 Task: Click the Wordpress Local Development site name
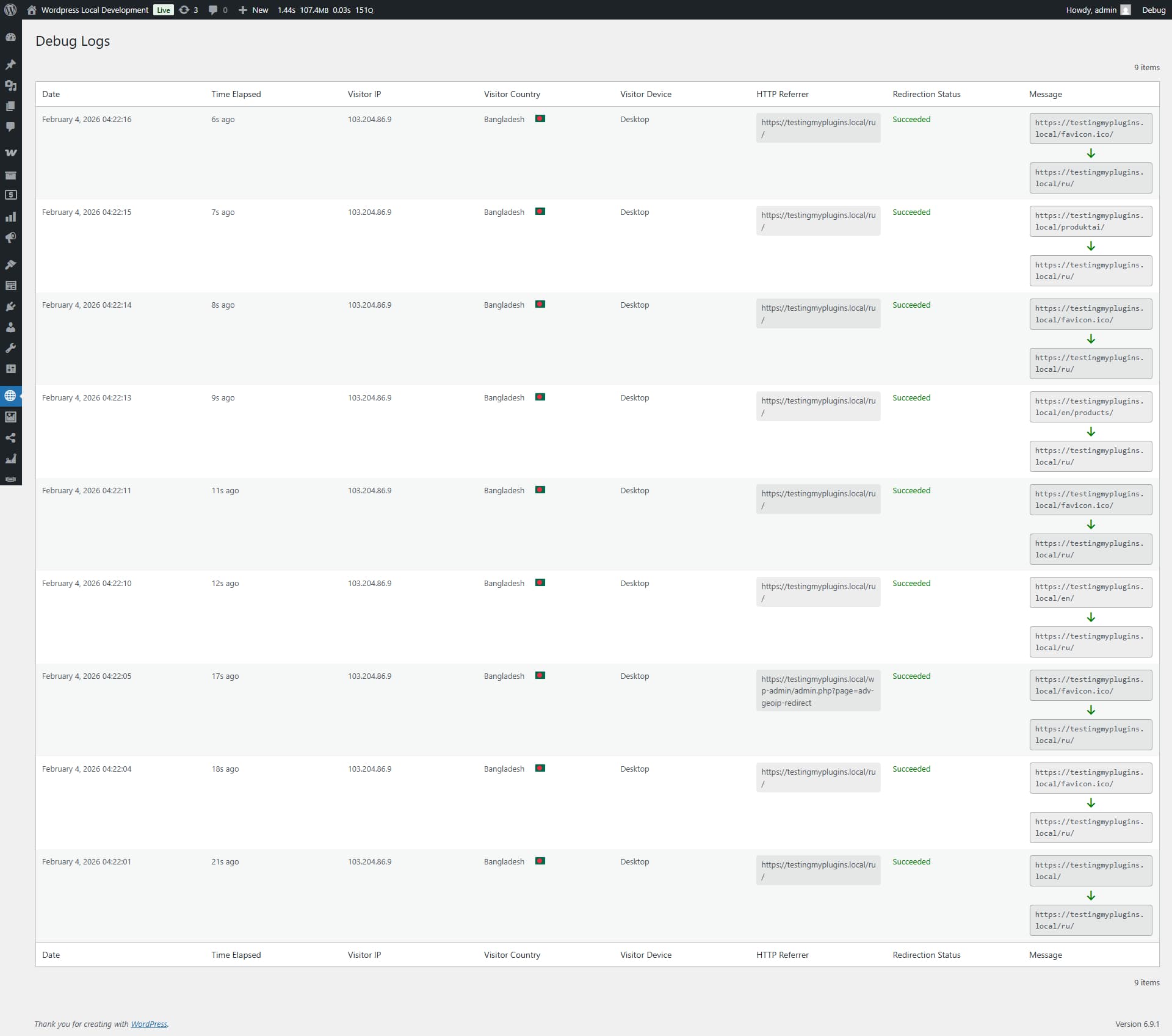(x=95, y=10)
